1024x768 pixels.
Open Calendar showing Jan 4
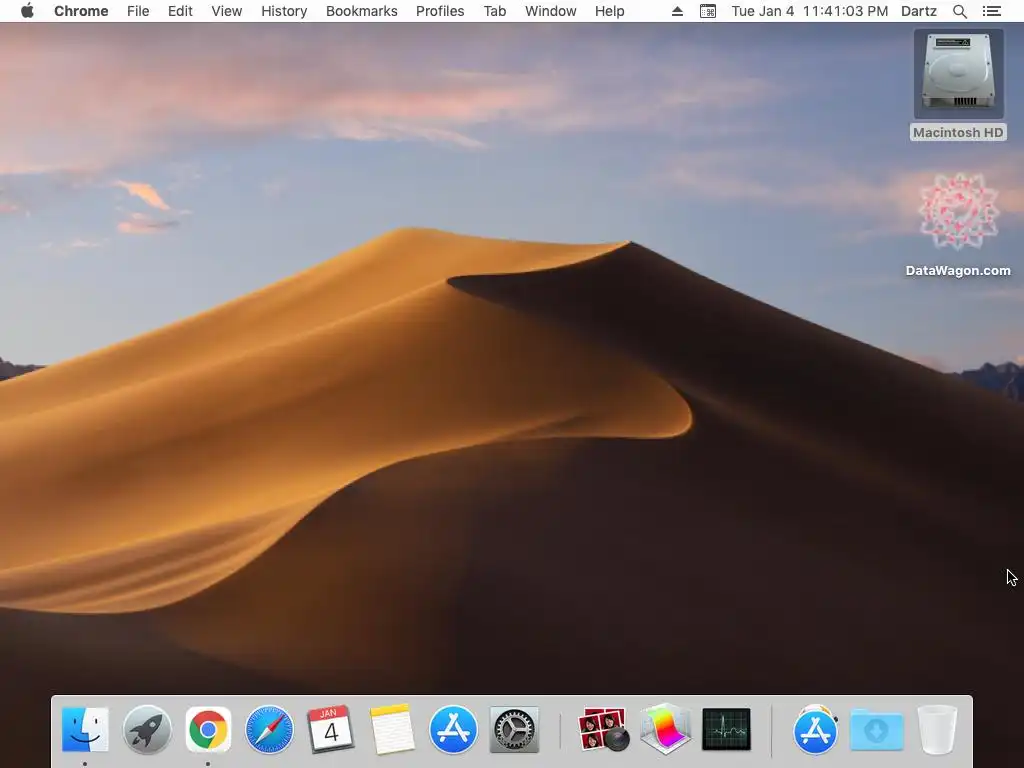point(330,729)
